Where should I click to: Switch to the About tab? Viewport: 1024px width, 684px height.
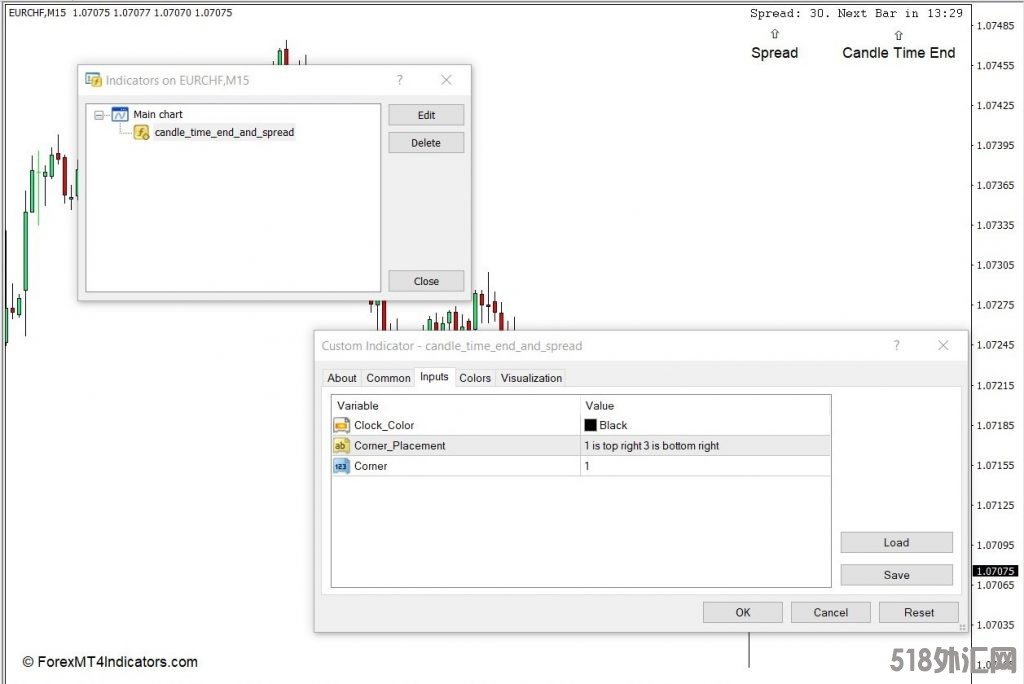coord(342,378)
